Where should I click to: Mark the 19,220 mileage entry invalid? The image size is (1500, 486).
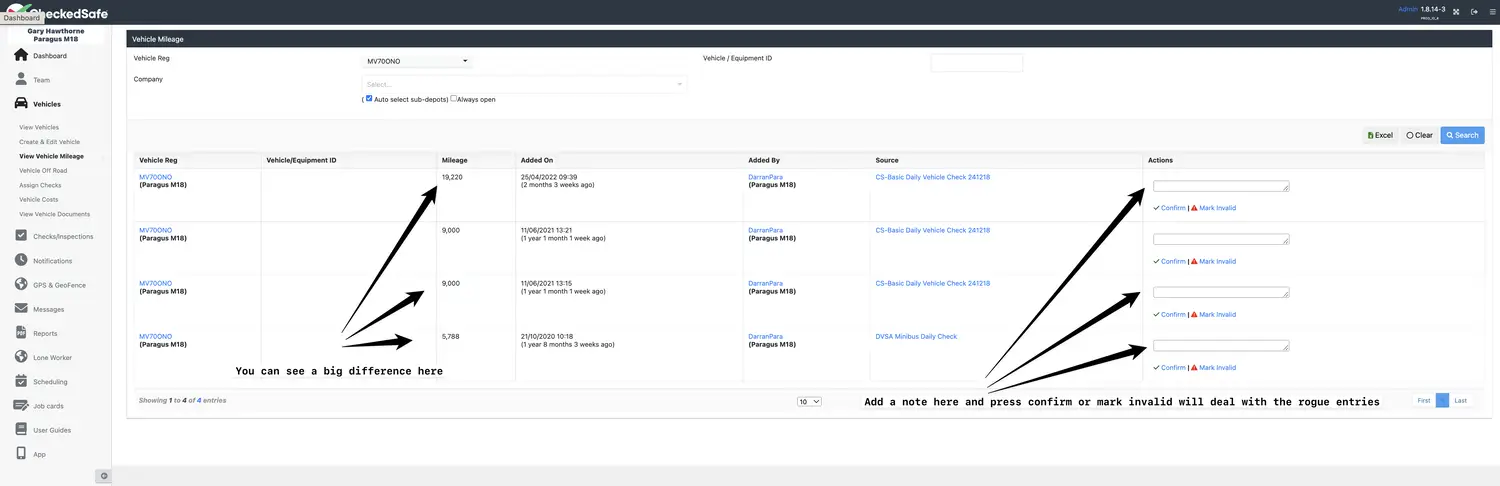[1217, 208]
